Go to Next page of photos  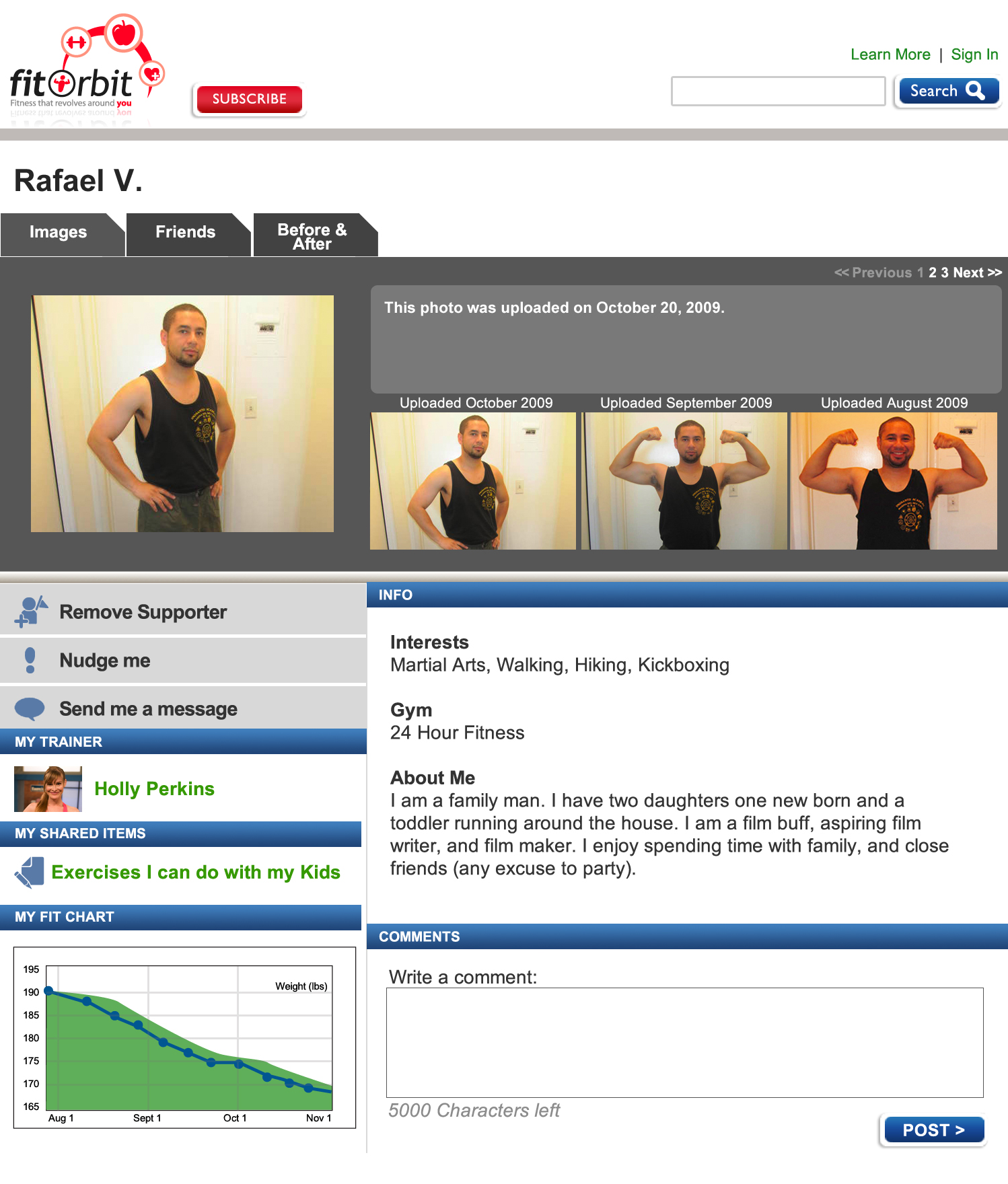(978, 272)
